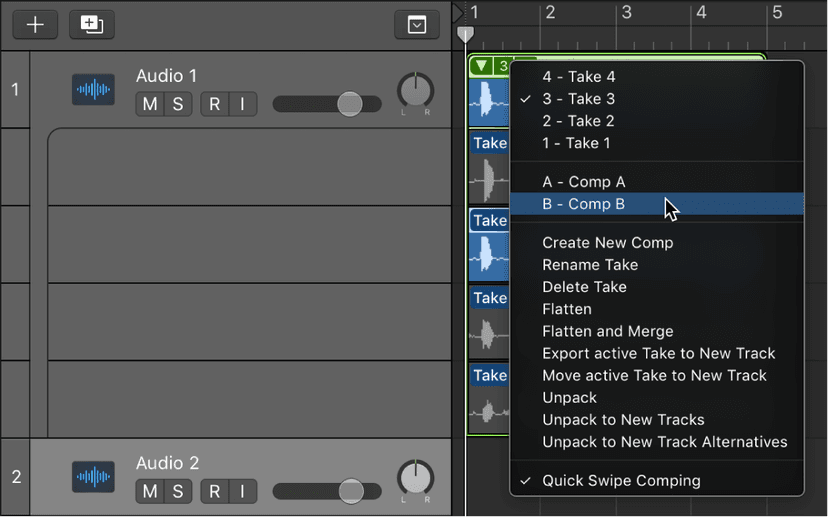Viewport: 828px width, 518px height.
Task: Select 4 - Take 4 in menu
Action: (657, 77)
